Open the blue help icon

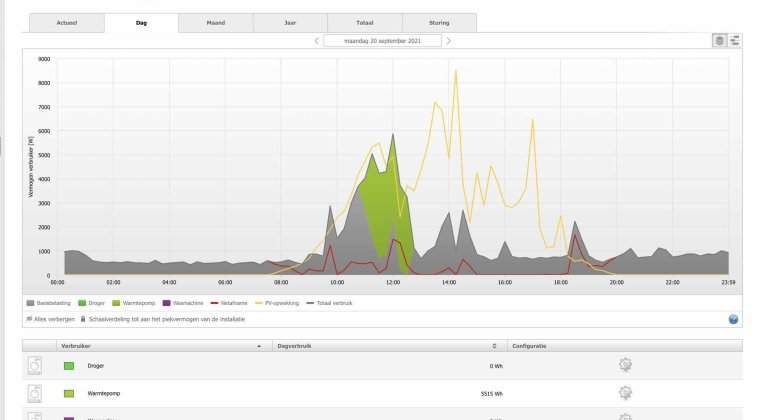733,319
